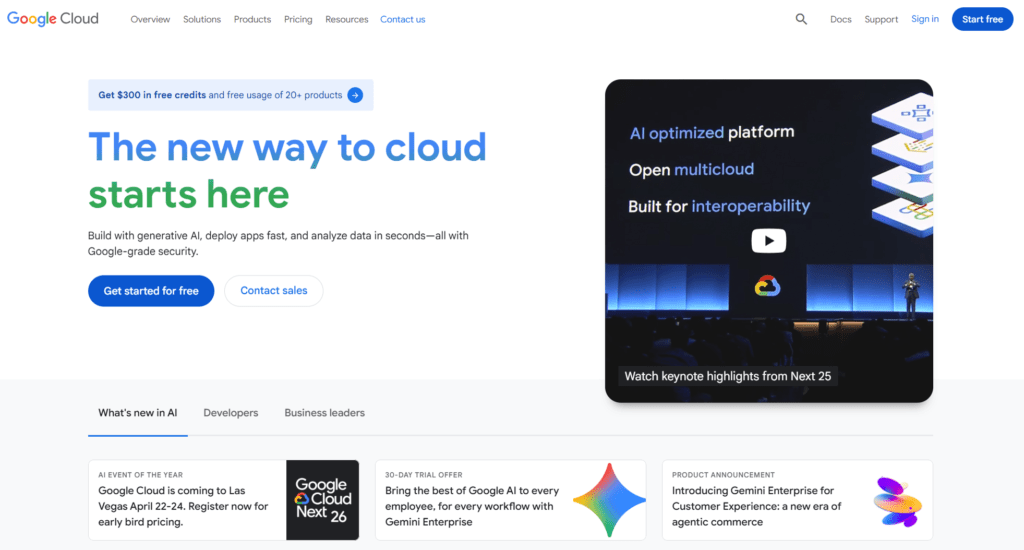Click the Contact sales button

pyautogui.click(x=274, y=291)
